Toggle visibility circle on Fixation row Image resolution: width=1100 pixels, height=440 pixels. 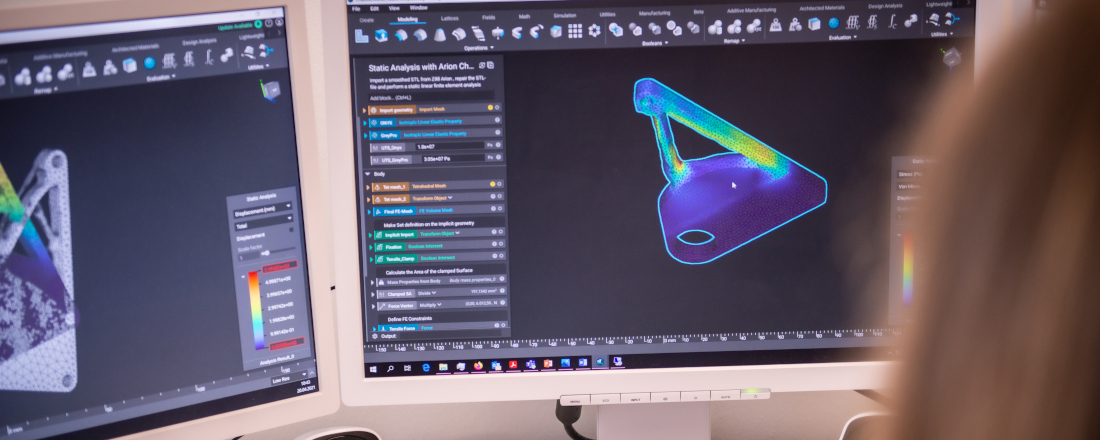point(502,244)
